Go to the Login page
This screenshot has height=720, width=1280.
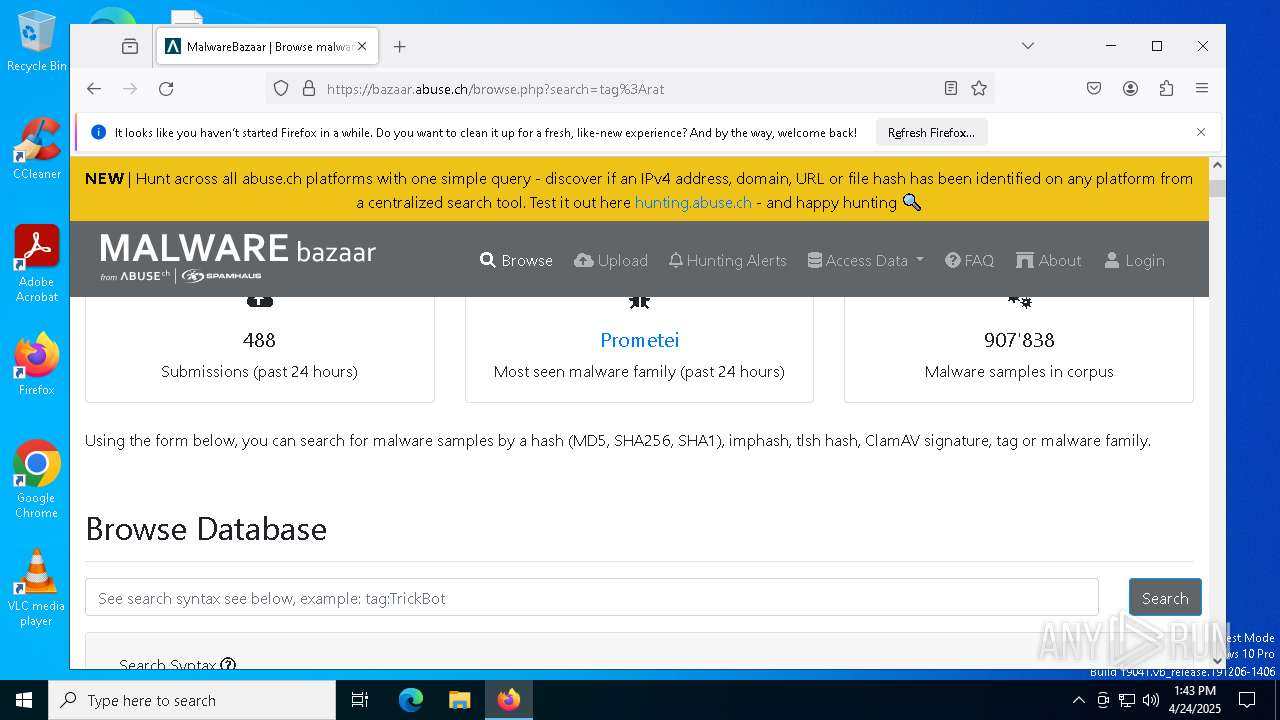[x=1135, y=260]
